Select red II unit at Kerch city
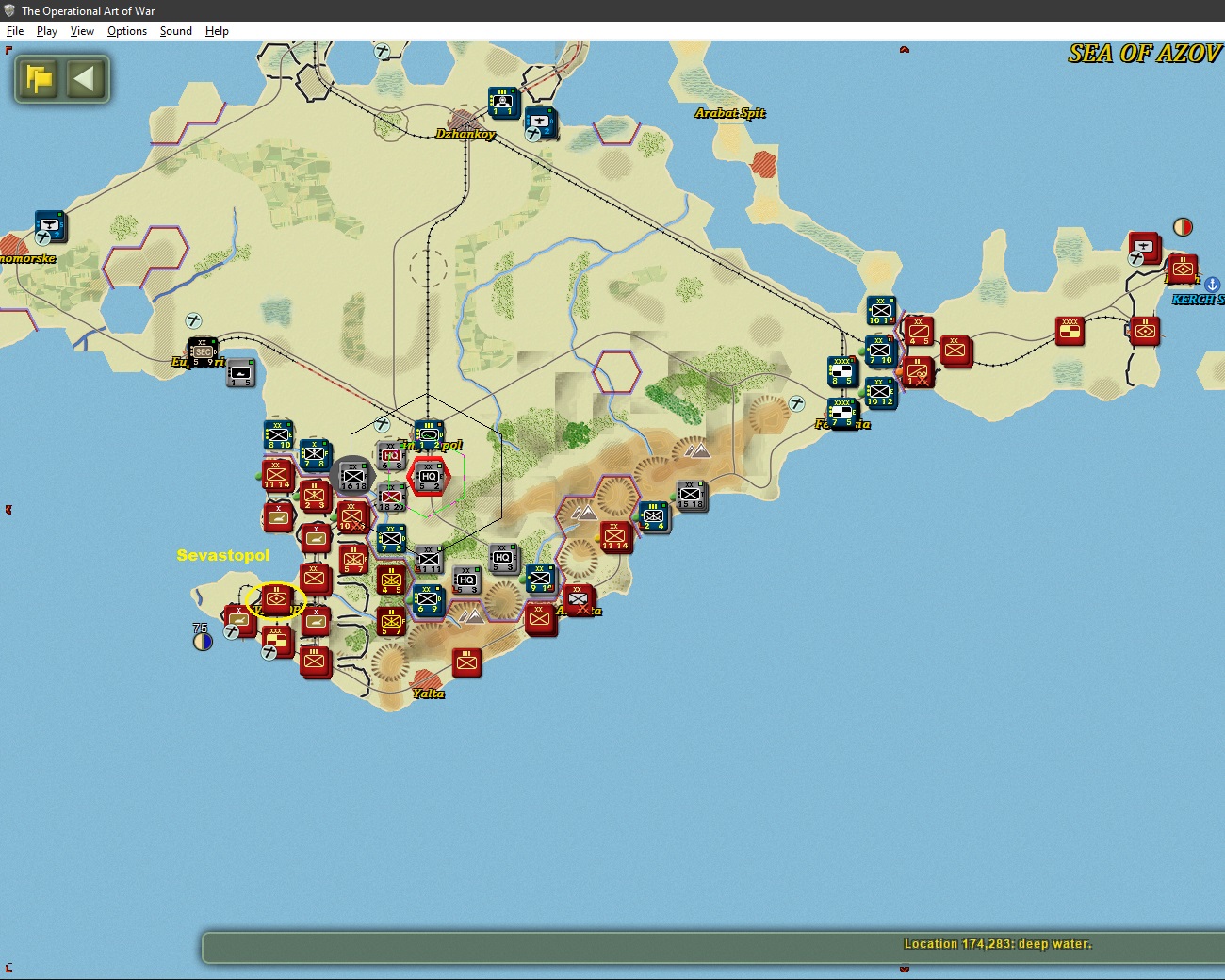This screenshot has width=1225, height=980. 1183,269
